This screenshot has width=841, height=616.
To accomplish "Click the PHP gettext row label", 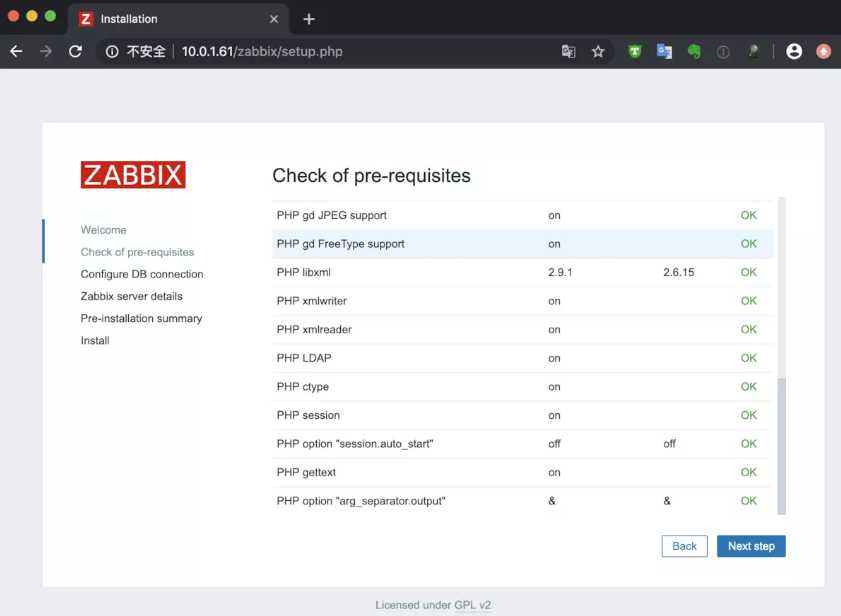I will click(306, 473).
